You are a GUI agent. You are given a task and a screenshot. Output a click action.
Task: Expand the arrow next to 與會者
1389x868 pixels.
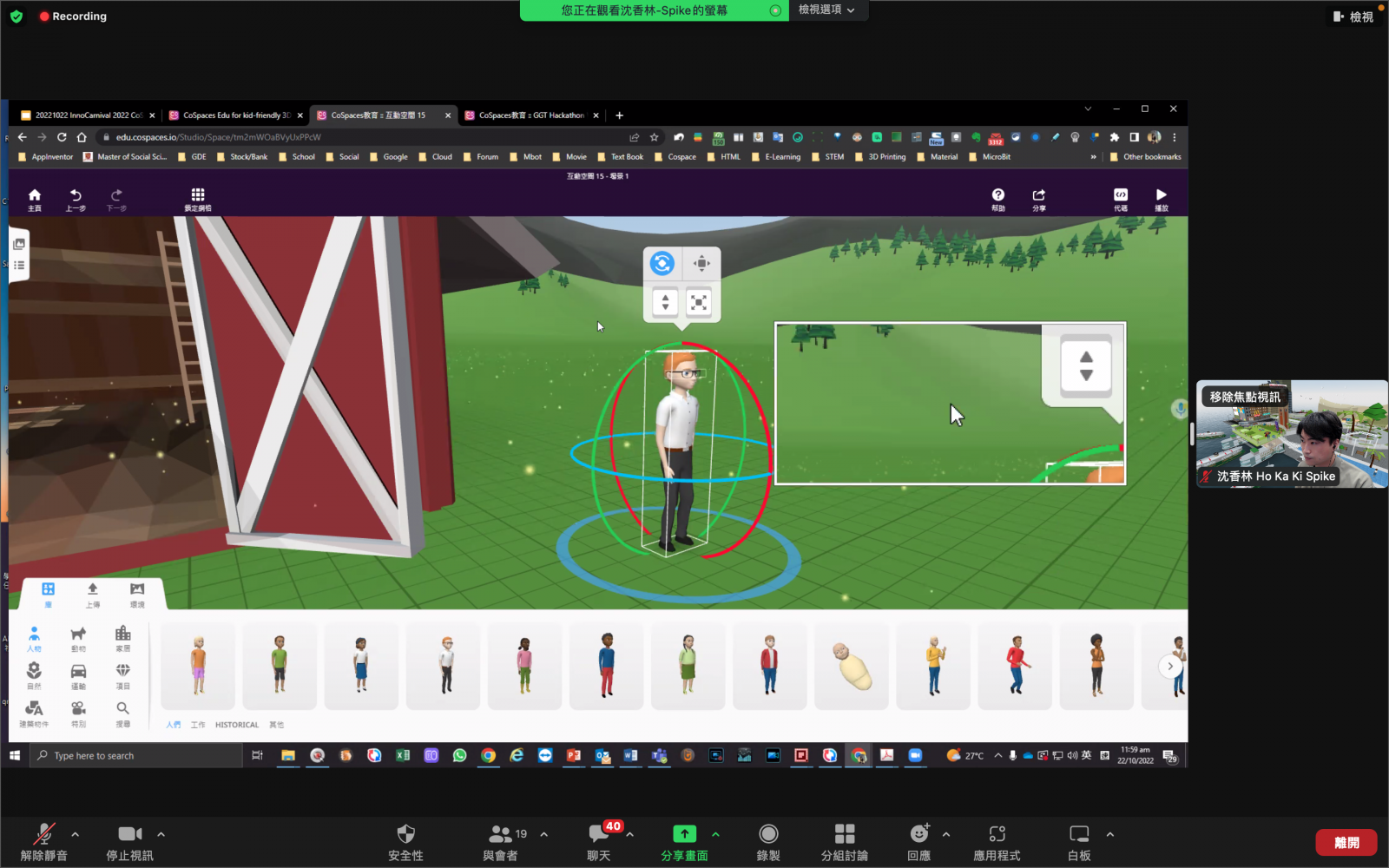pyautogui.click(x=544, y=834)
